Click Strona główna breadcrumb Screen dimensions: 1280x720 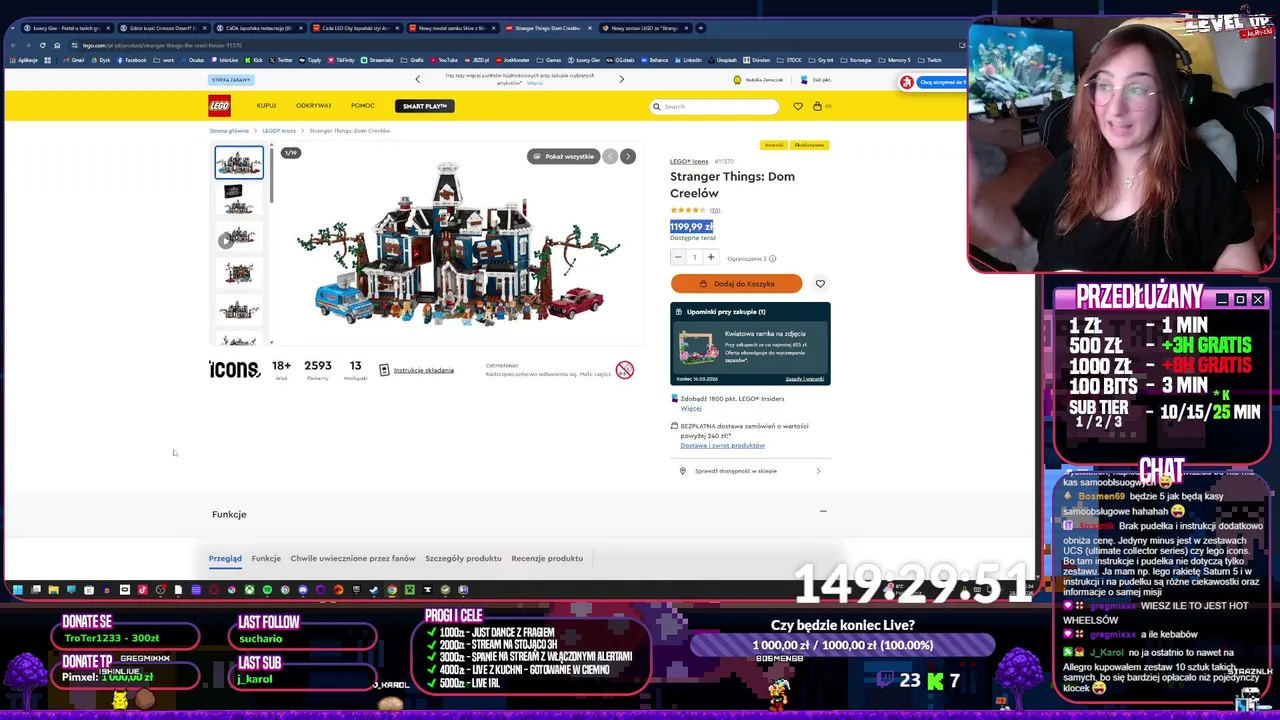[229, 131]
